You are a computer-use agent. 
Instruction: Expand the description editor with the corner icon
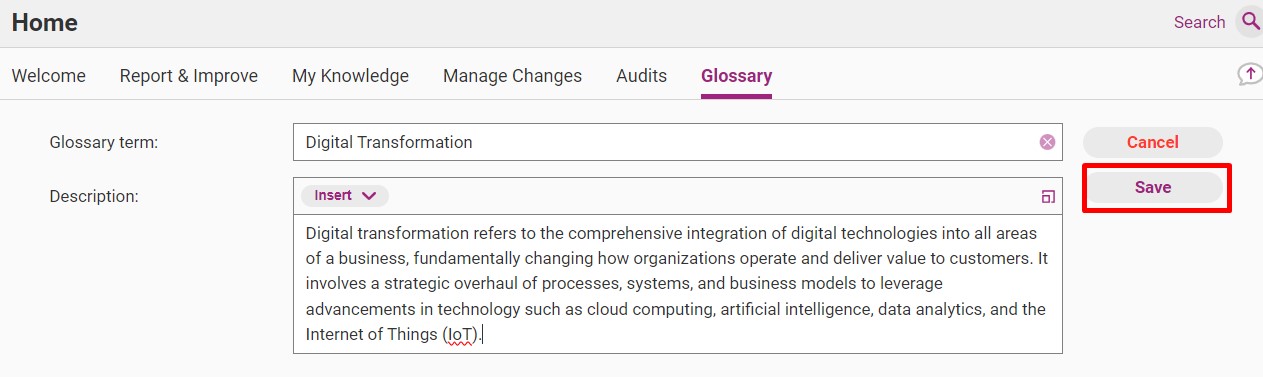coord(1048,197)
